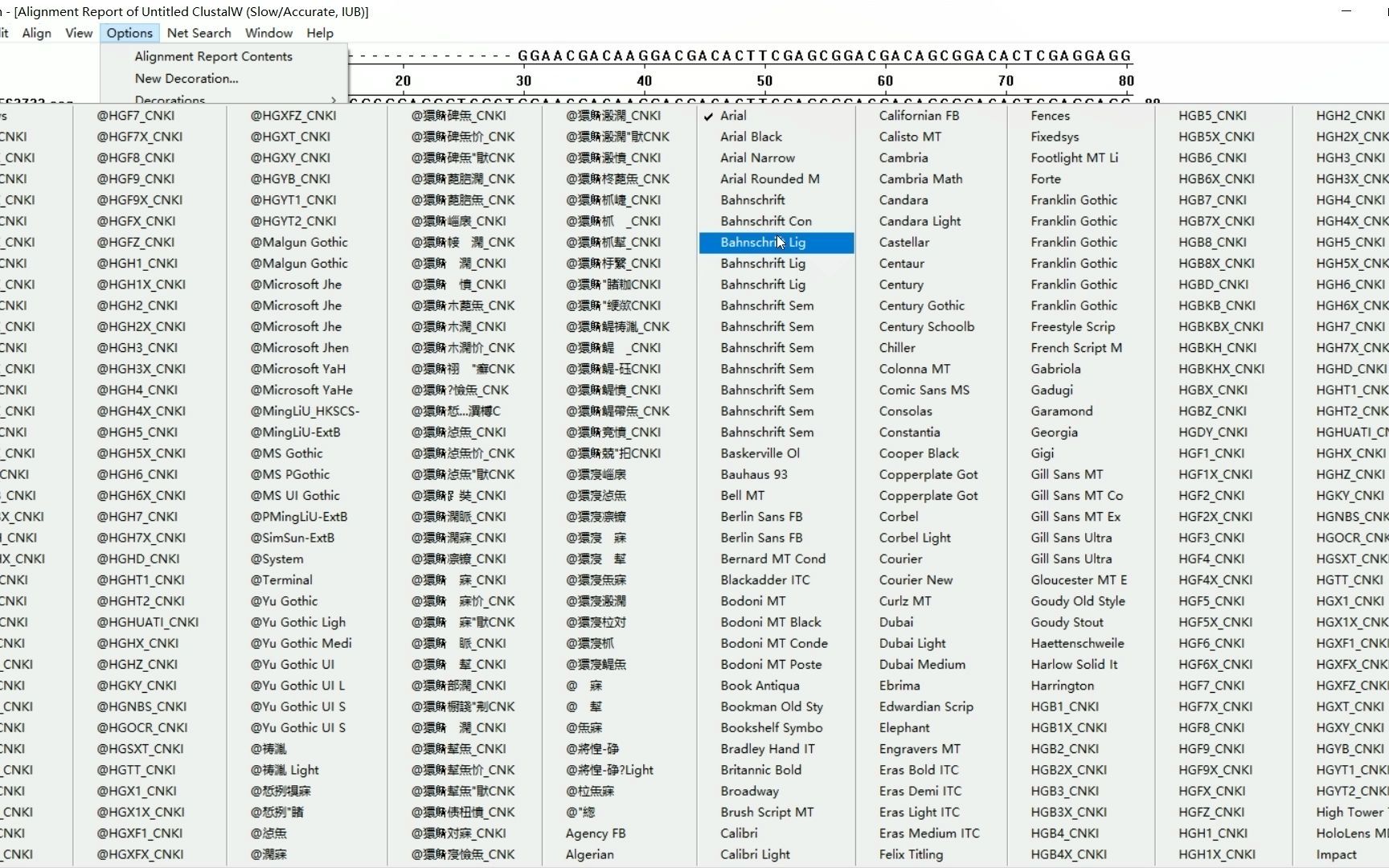Open the Options menu
1389x868 pixels.
[129, 33]
